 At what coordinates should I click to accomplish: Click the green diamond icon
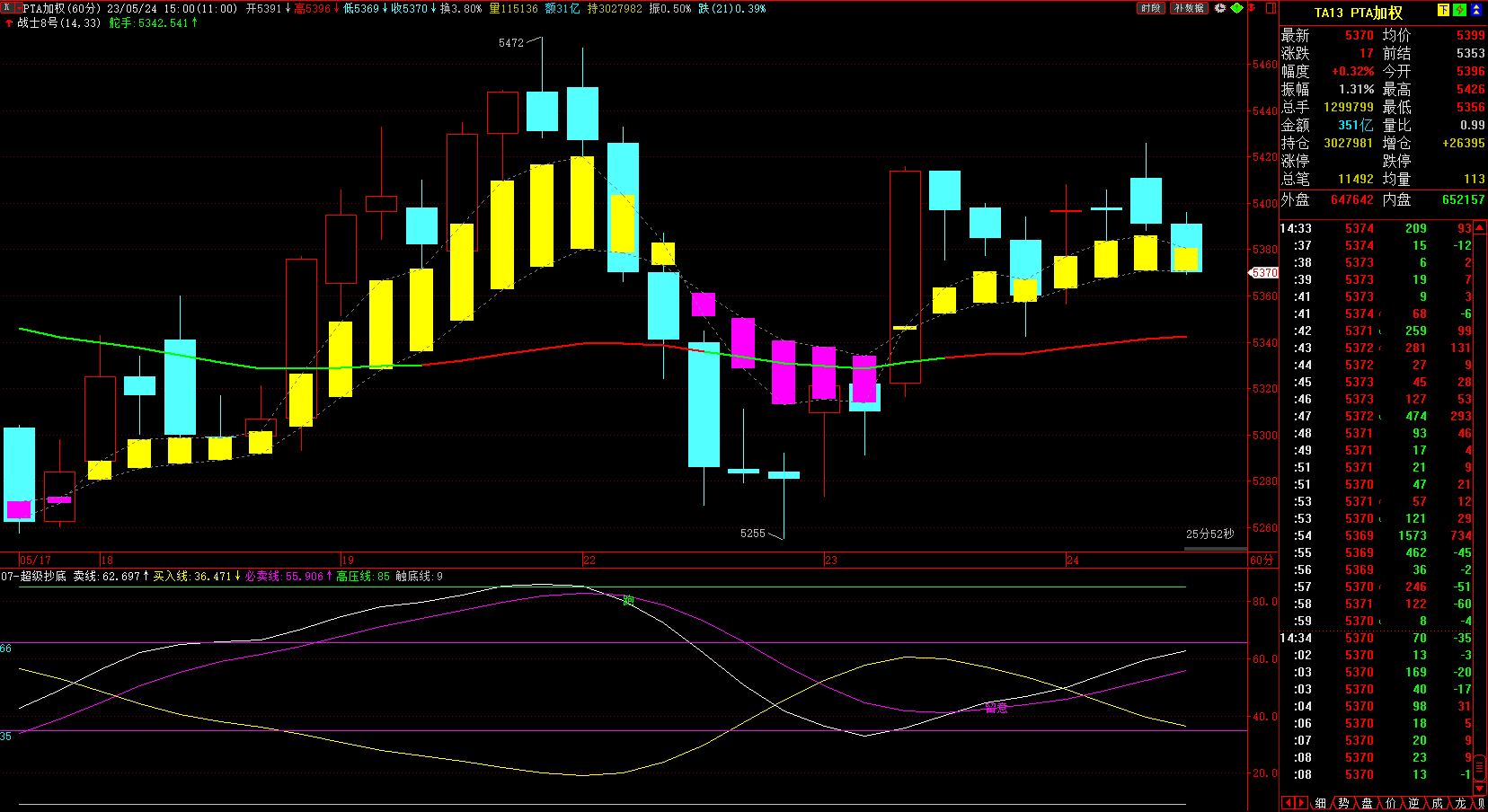click(x=1237, y=8)
